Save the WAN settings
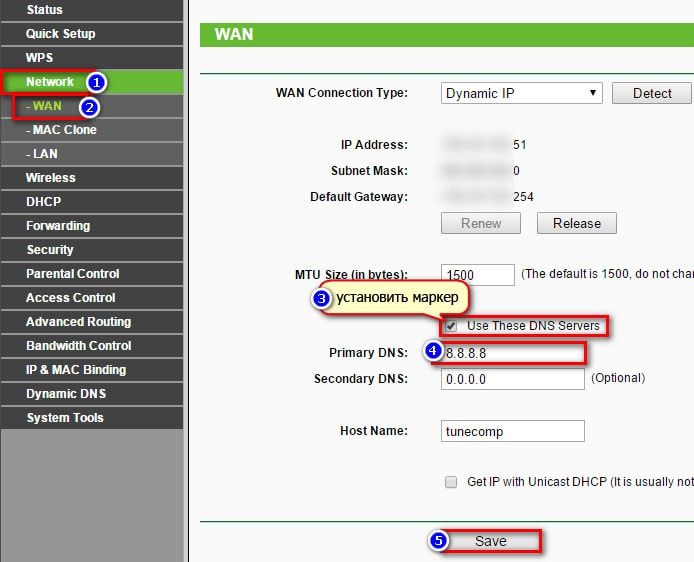694x562 pixels. pos(490,541)
